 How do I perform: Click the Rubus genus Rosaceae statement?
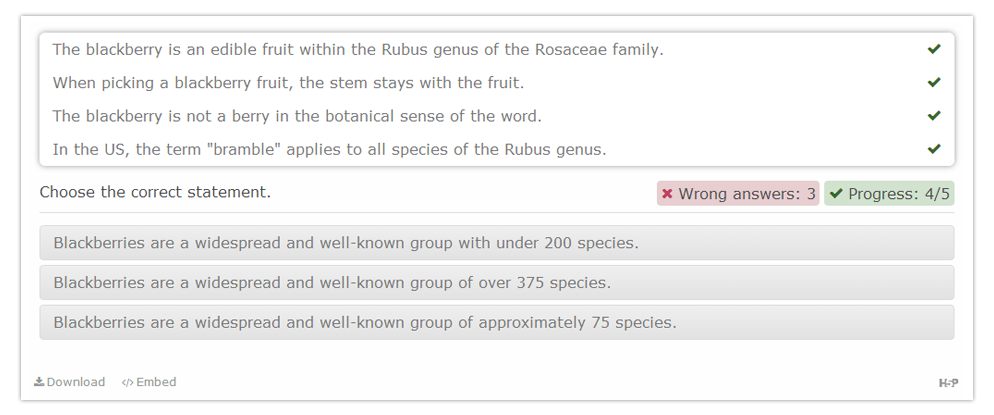358,49
